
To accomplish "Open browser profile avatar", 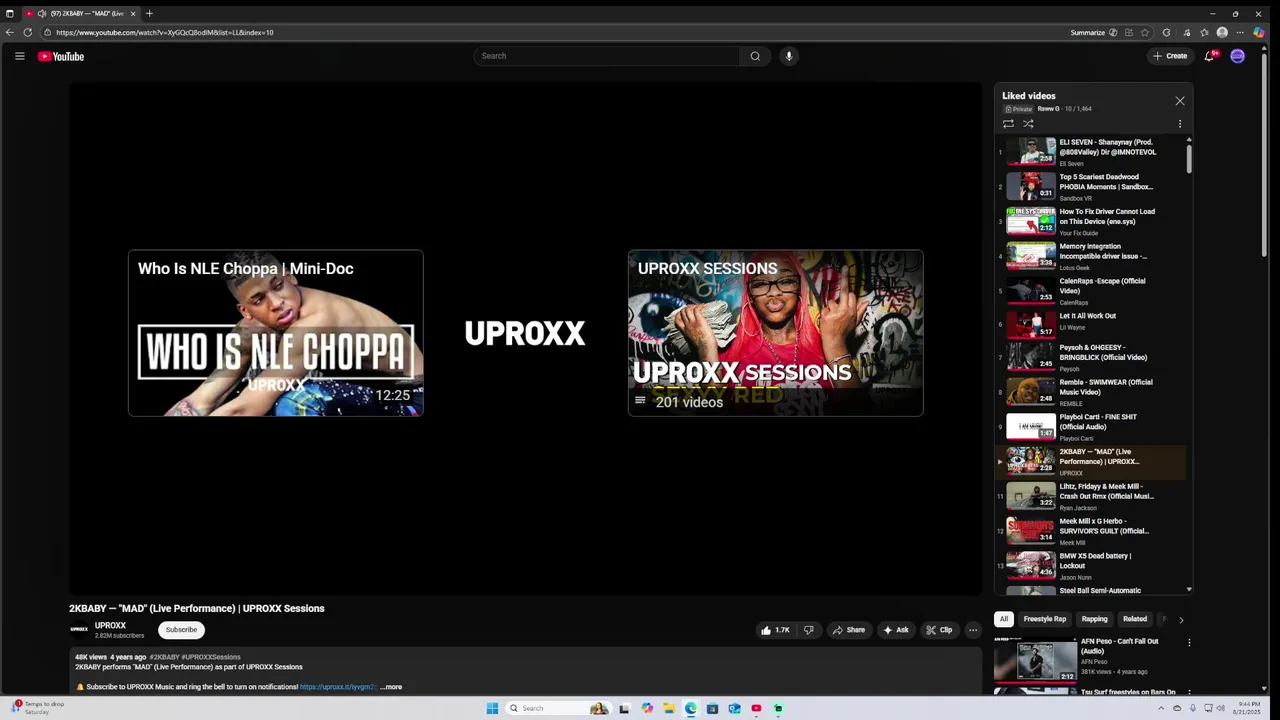I will coord(1222,32).
